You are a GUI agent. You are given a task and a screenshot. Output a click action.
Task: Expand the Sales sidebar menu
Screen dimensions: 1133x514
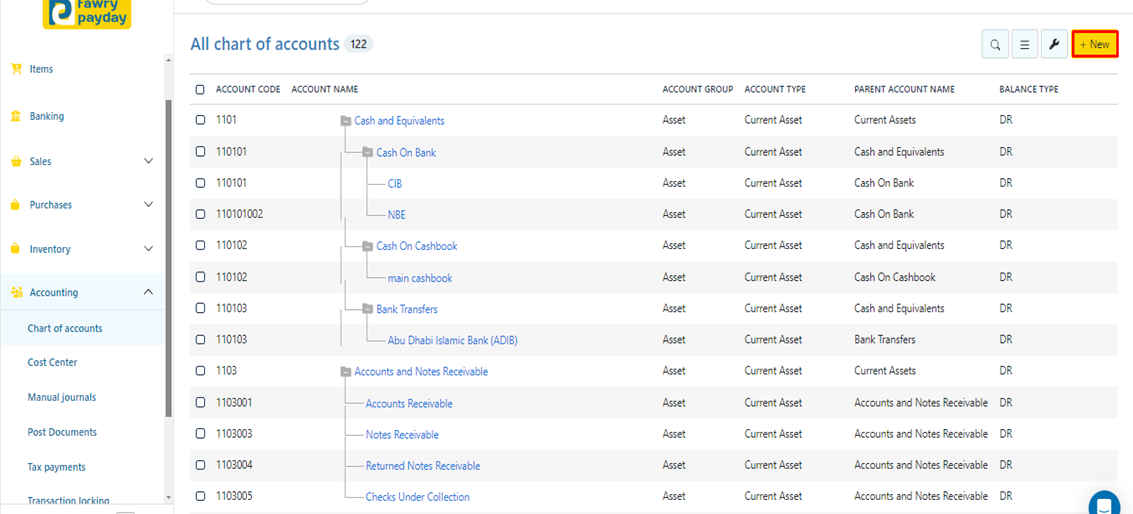pyautogui.click(x=148, y=161)
